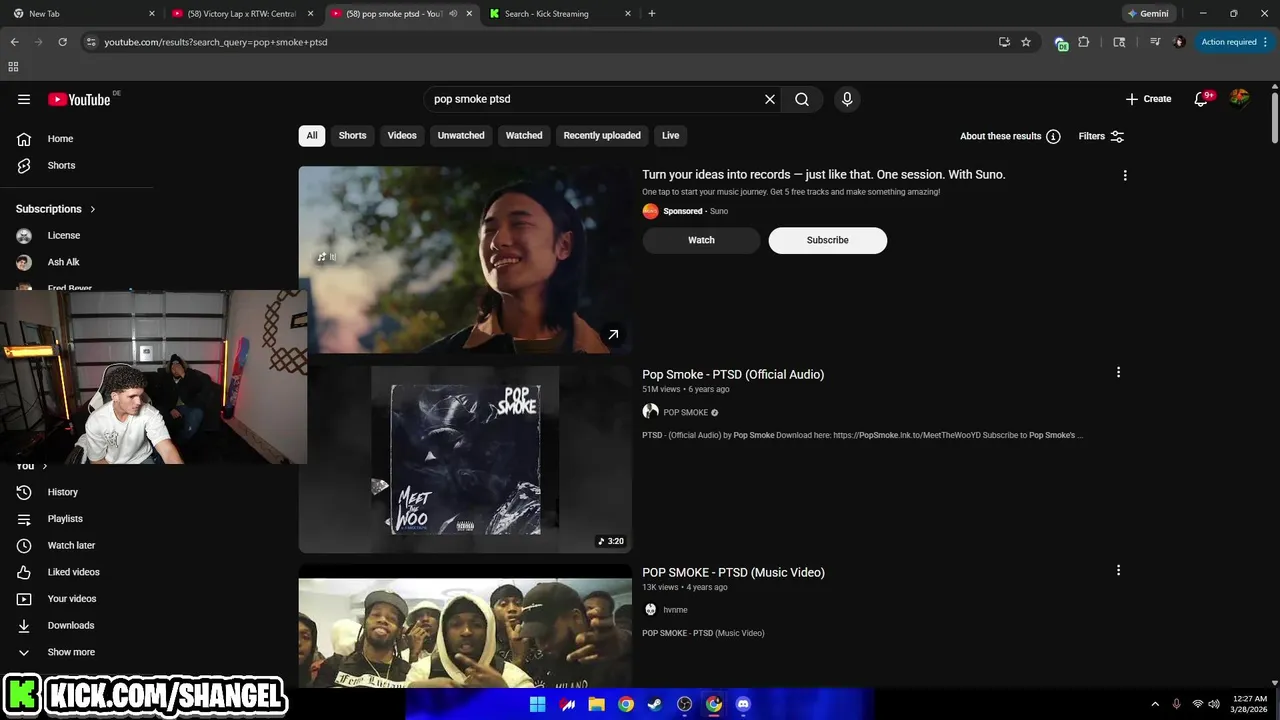The height and width of the screenshot is (720, 1280).
Task: Select the Recently uploaded filter chip
Action: coord(602,136)
